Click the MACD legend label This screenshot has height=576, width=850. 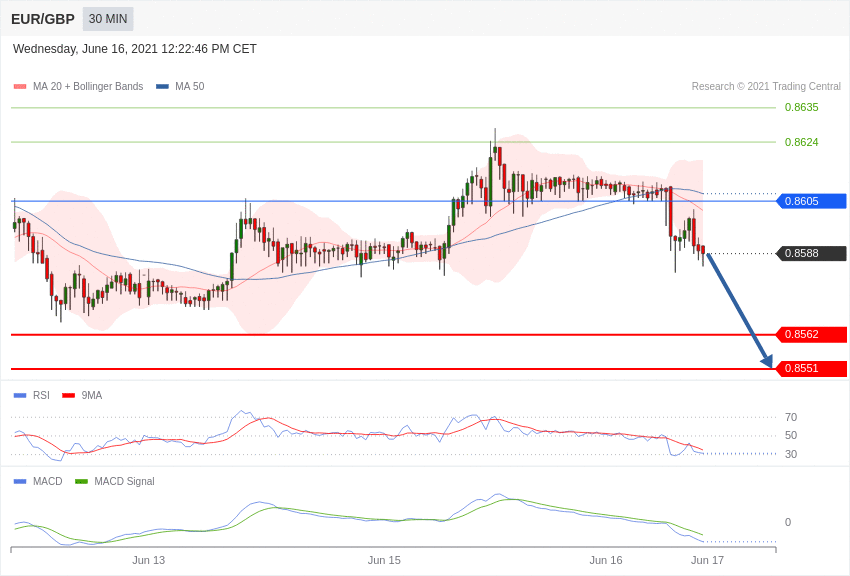(48, 481)
